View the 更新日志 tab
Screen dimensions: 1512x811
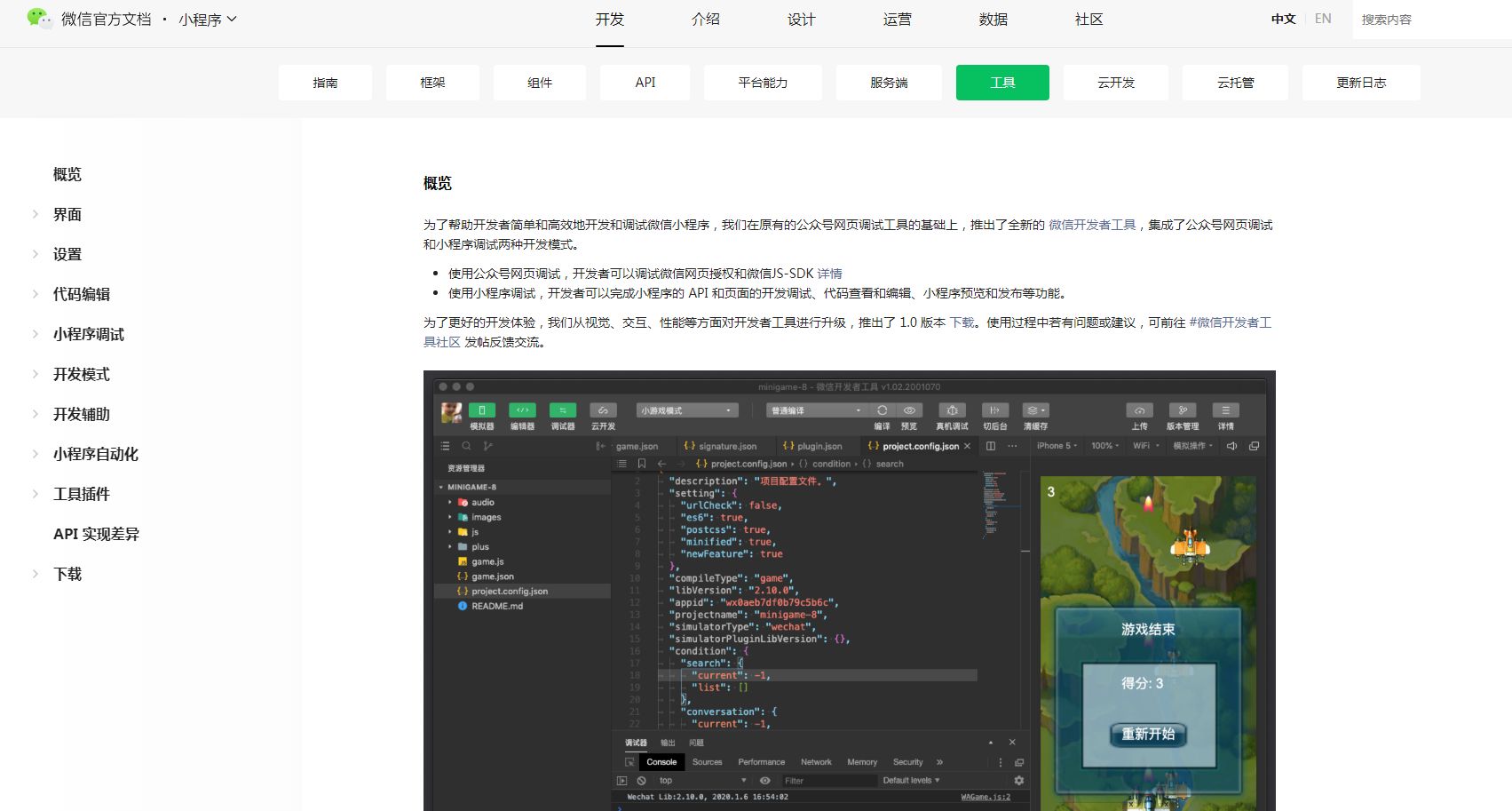pos(1361,83)
